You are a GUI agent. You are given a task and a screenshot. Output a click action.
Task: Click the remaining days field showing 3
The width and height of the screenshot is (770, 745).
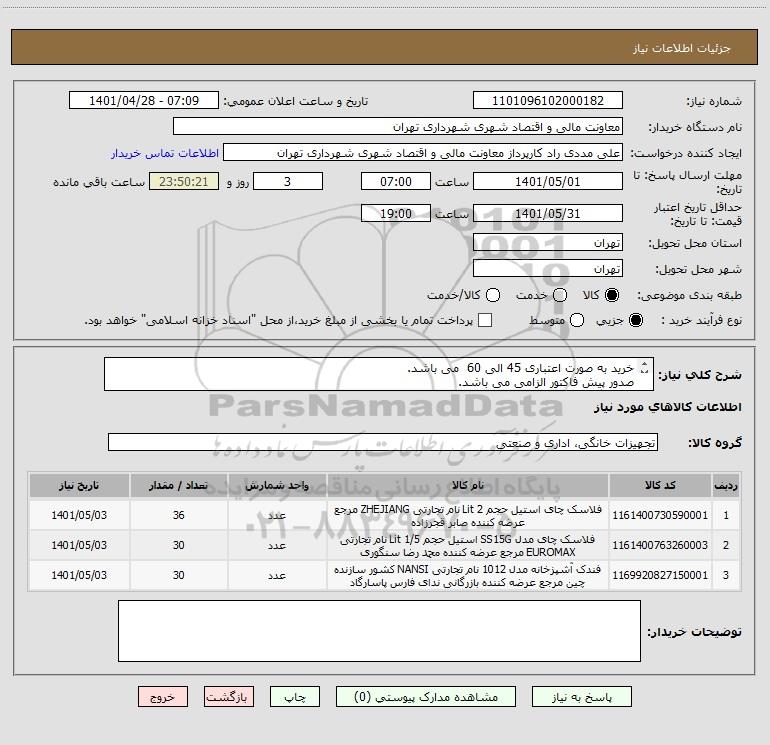tap(288, 181)
